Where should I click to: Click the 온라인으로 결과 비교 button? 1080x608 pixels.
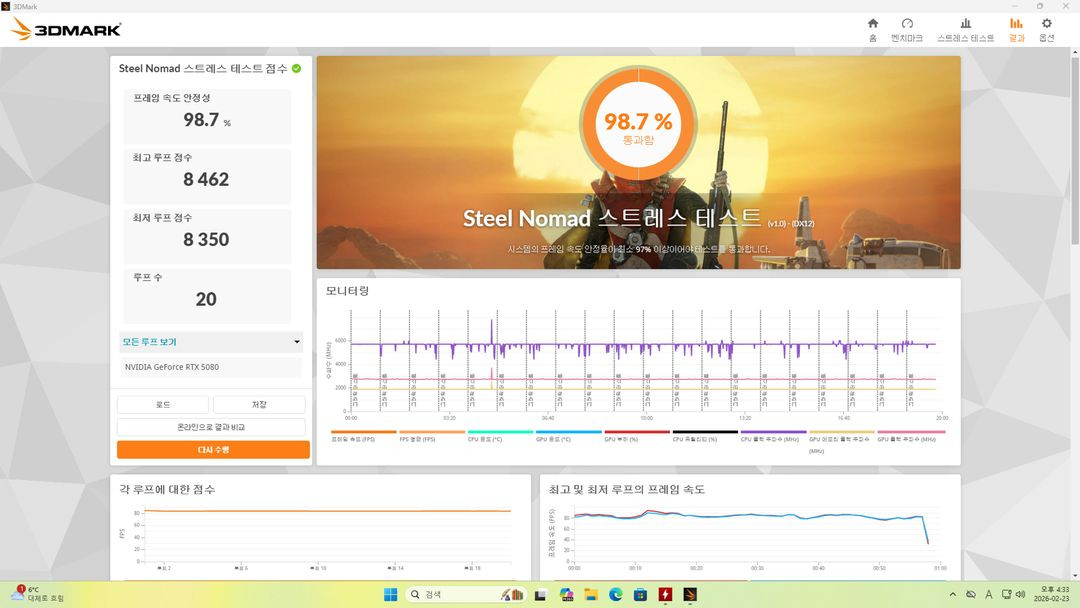point(210,425)
